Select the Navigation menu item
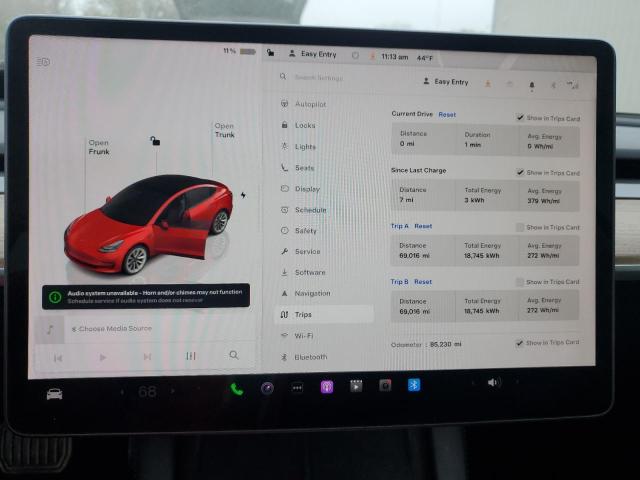Screen dimensions: 640x480 (306, 293)
